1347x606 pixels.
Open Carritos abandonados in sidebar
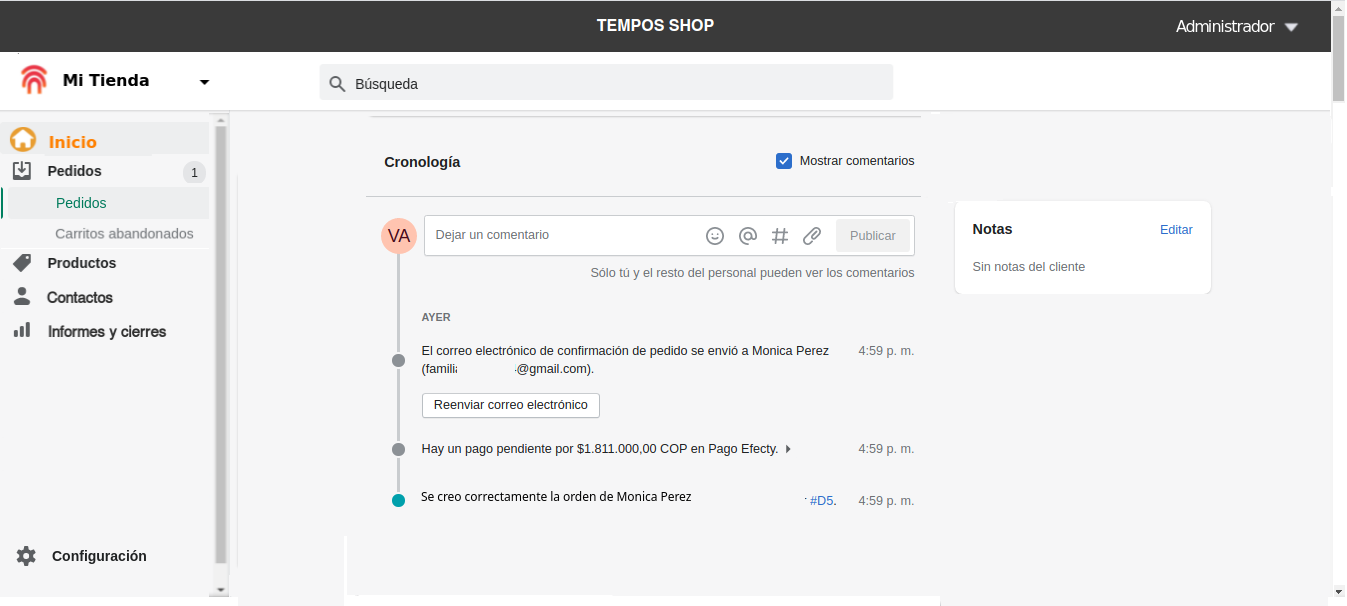[124, 234]
